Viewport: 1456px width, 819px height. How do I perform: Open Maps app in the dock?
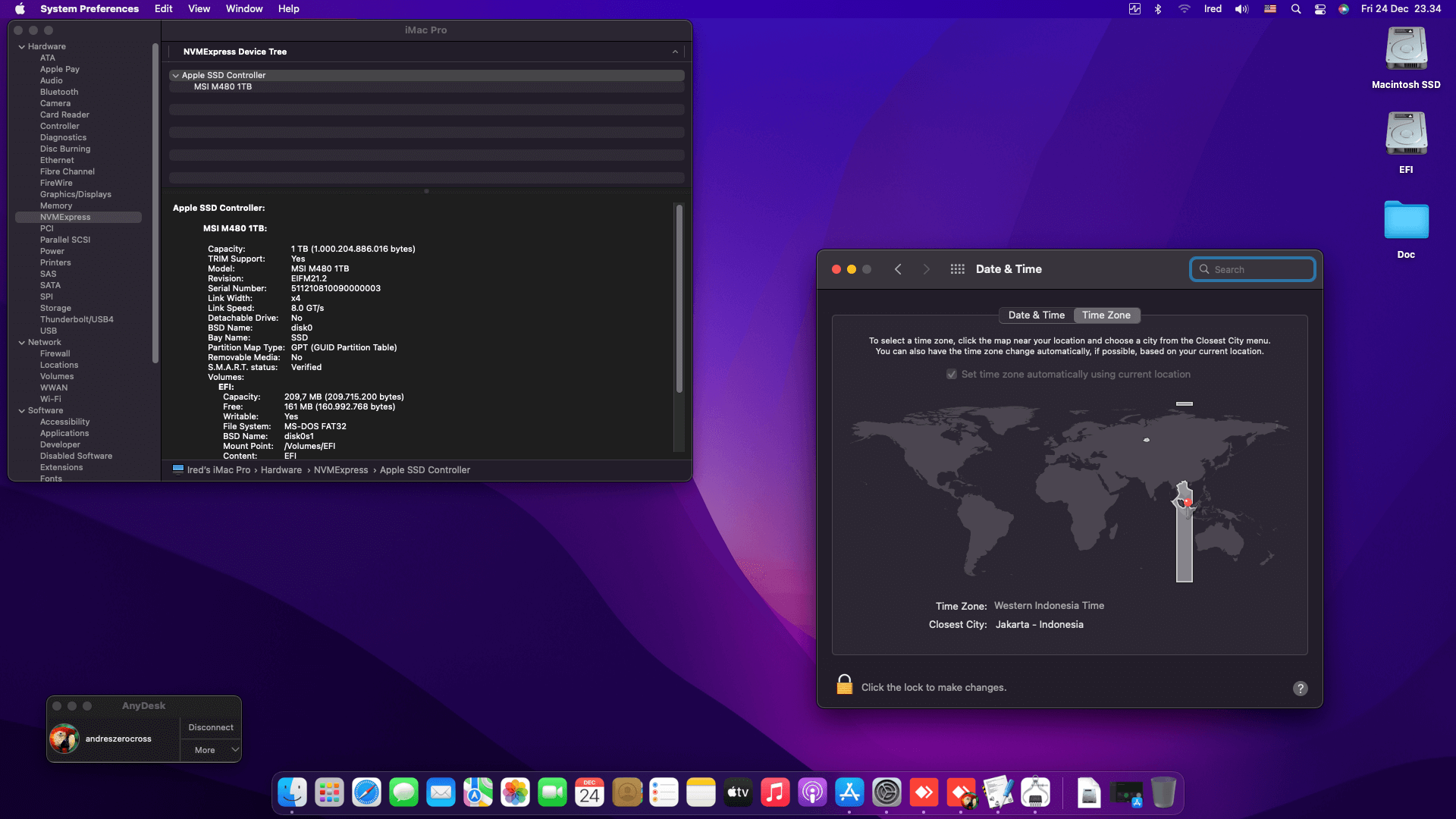(x=478, y=792)
